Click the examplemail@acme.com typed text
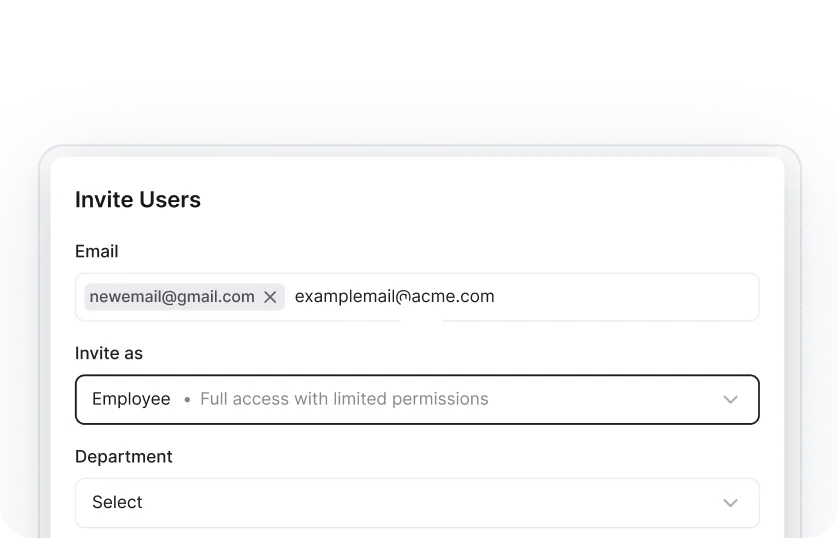Screen dimensions: 838x538 [394, 297]
